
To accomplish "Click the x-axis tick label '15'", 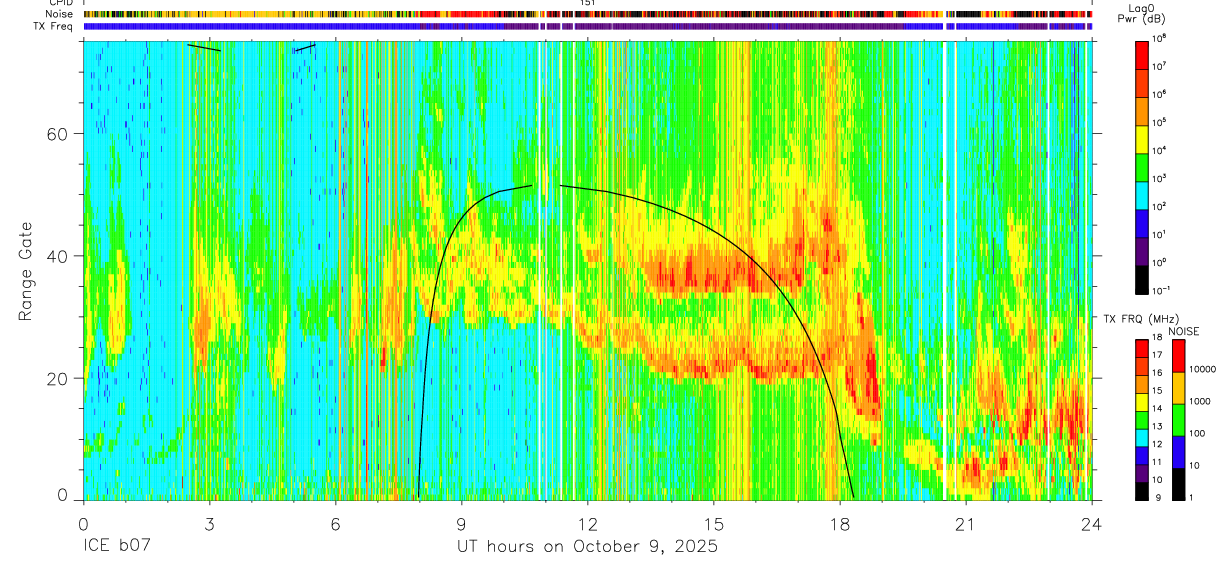I will point(714,523).
